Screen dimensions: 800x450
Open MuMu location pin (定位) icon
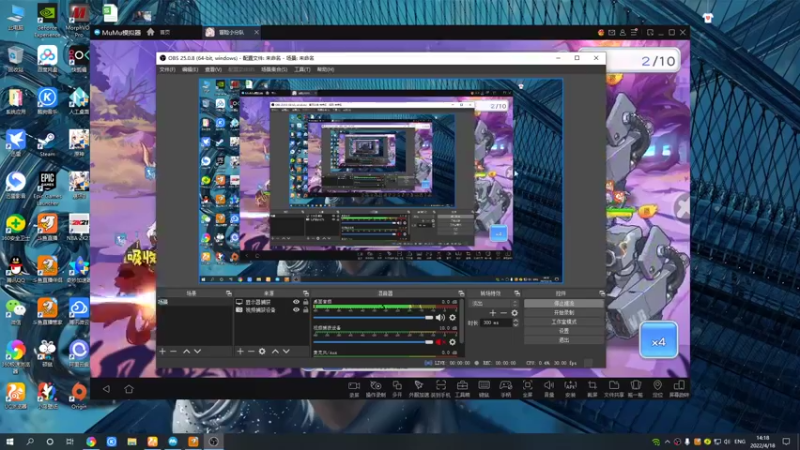coord(658,386)
